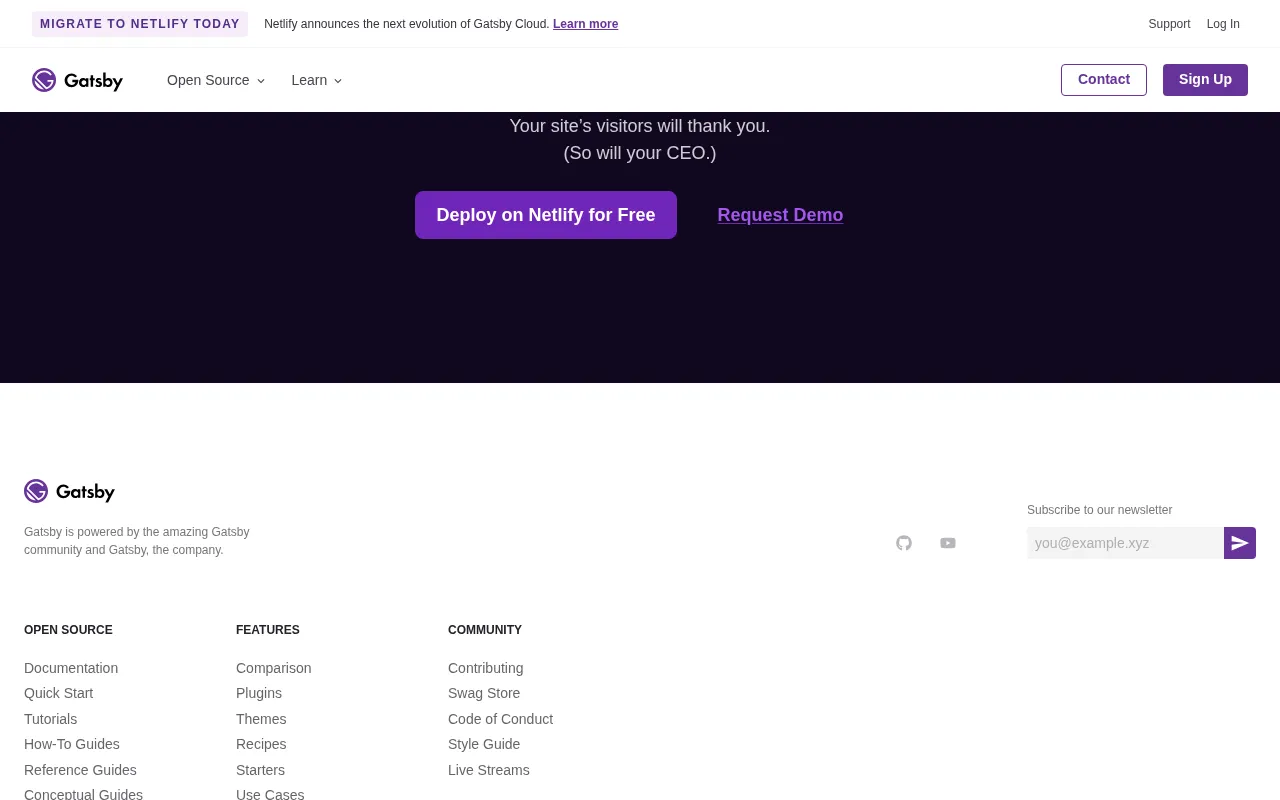
Task: Open Reference Guides footer link
Action: pos(80,770)
